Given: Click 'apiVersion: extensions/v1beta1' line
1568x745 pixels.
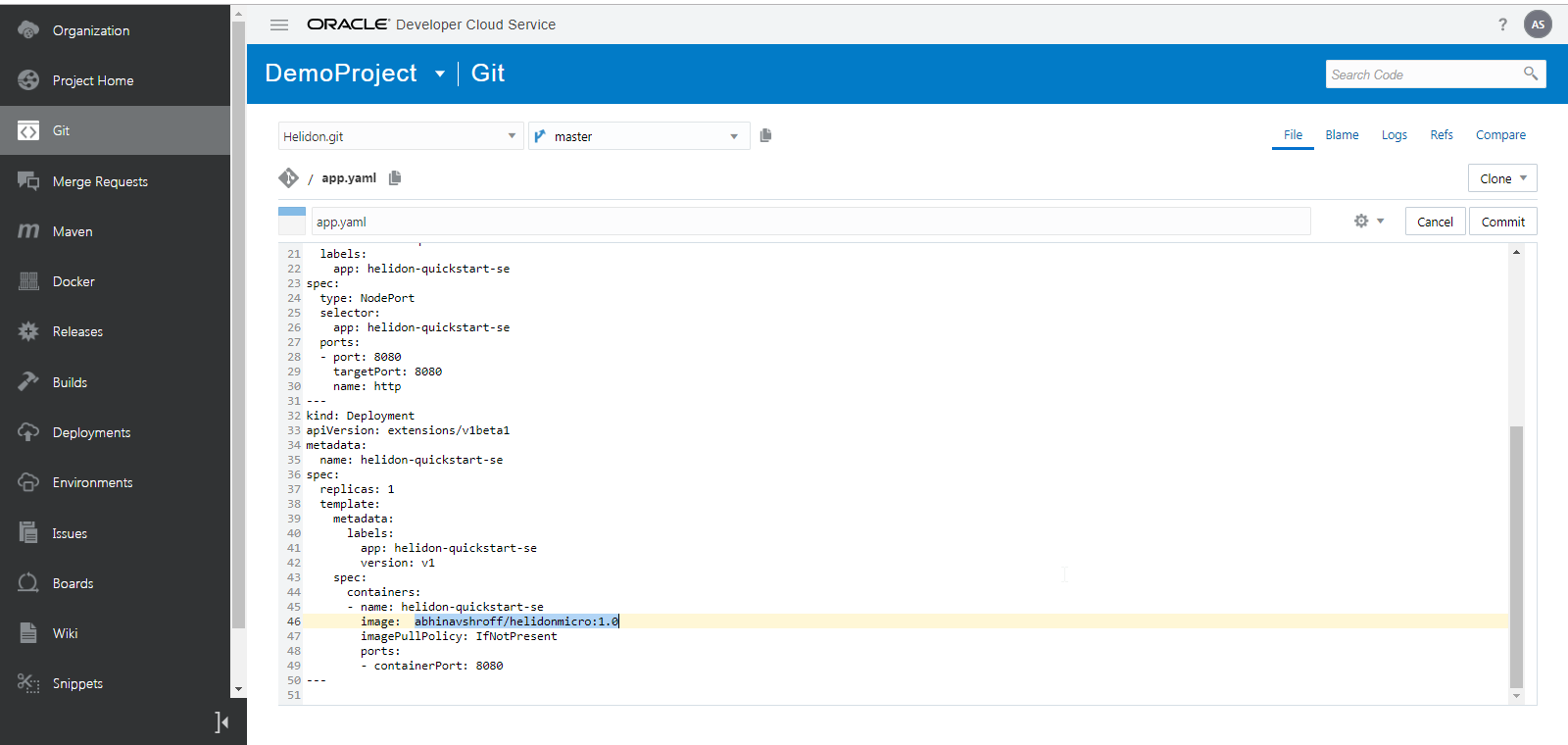Looking at the screenshot, I should tap(408, 430).
